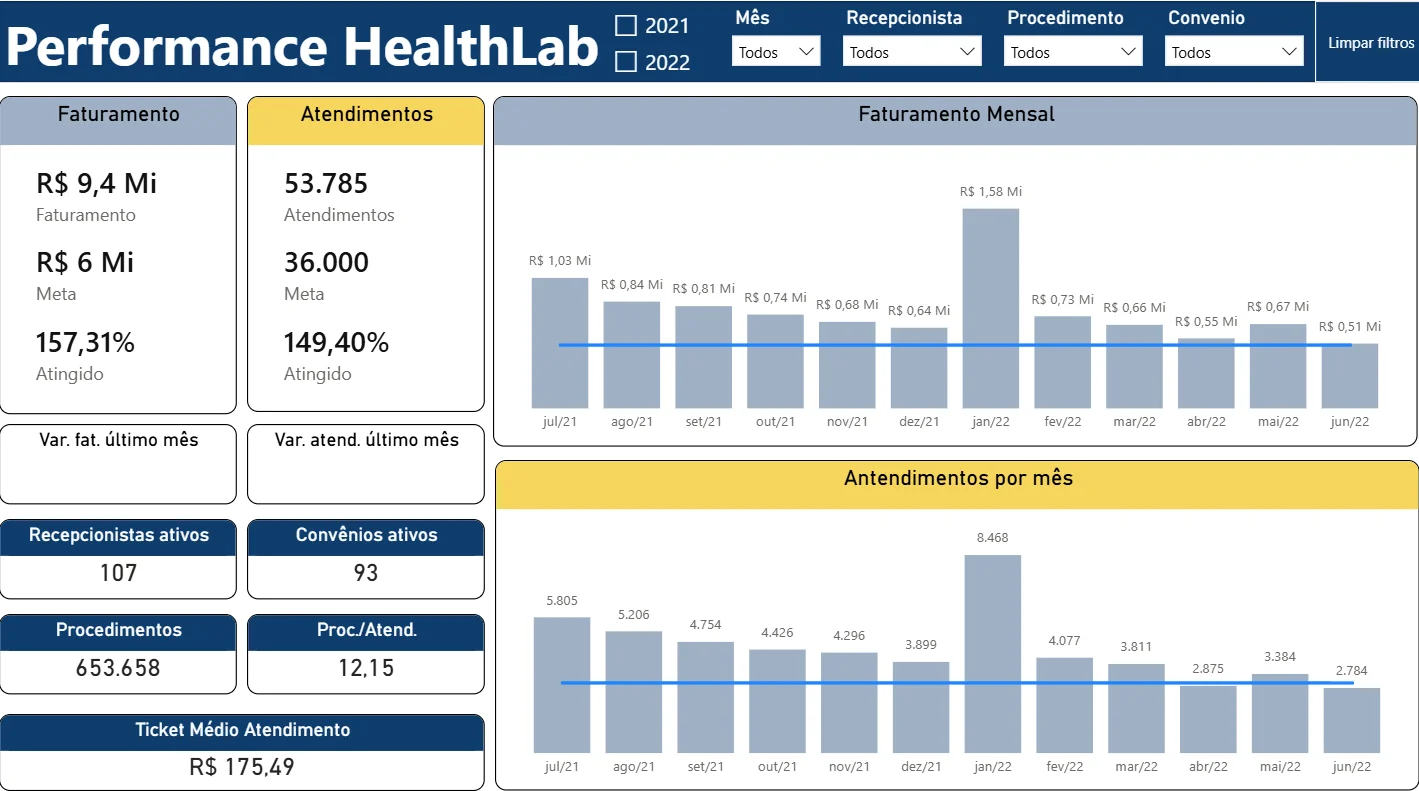The height and width of the screenshot is (791, 1419).
Task: Click the jan/22 bar in Antendimentos por mês
Action: [993, 654]
